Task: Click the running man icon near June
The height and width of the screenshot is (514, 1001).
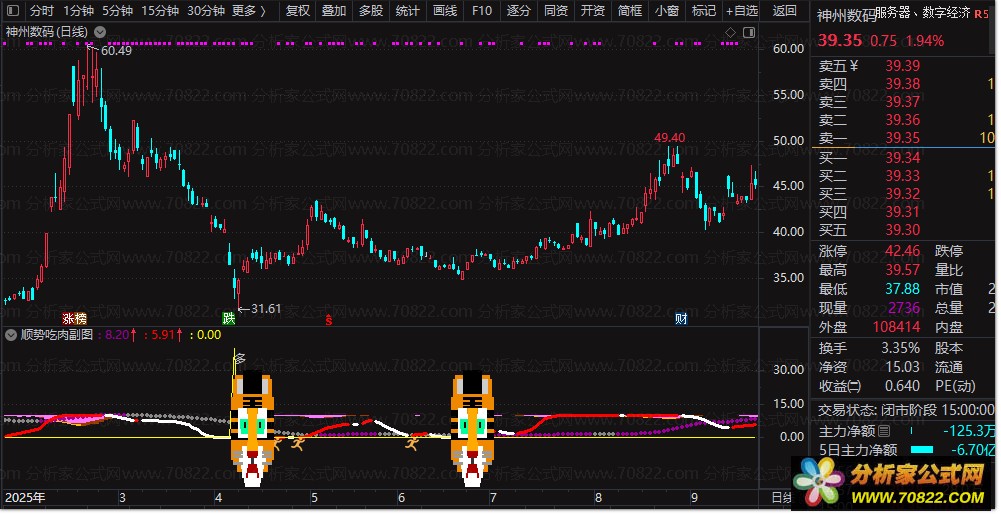Action: [x=412, y=442]
